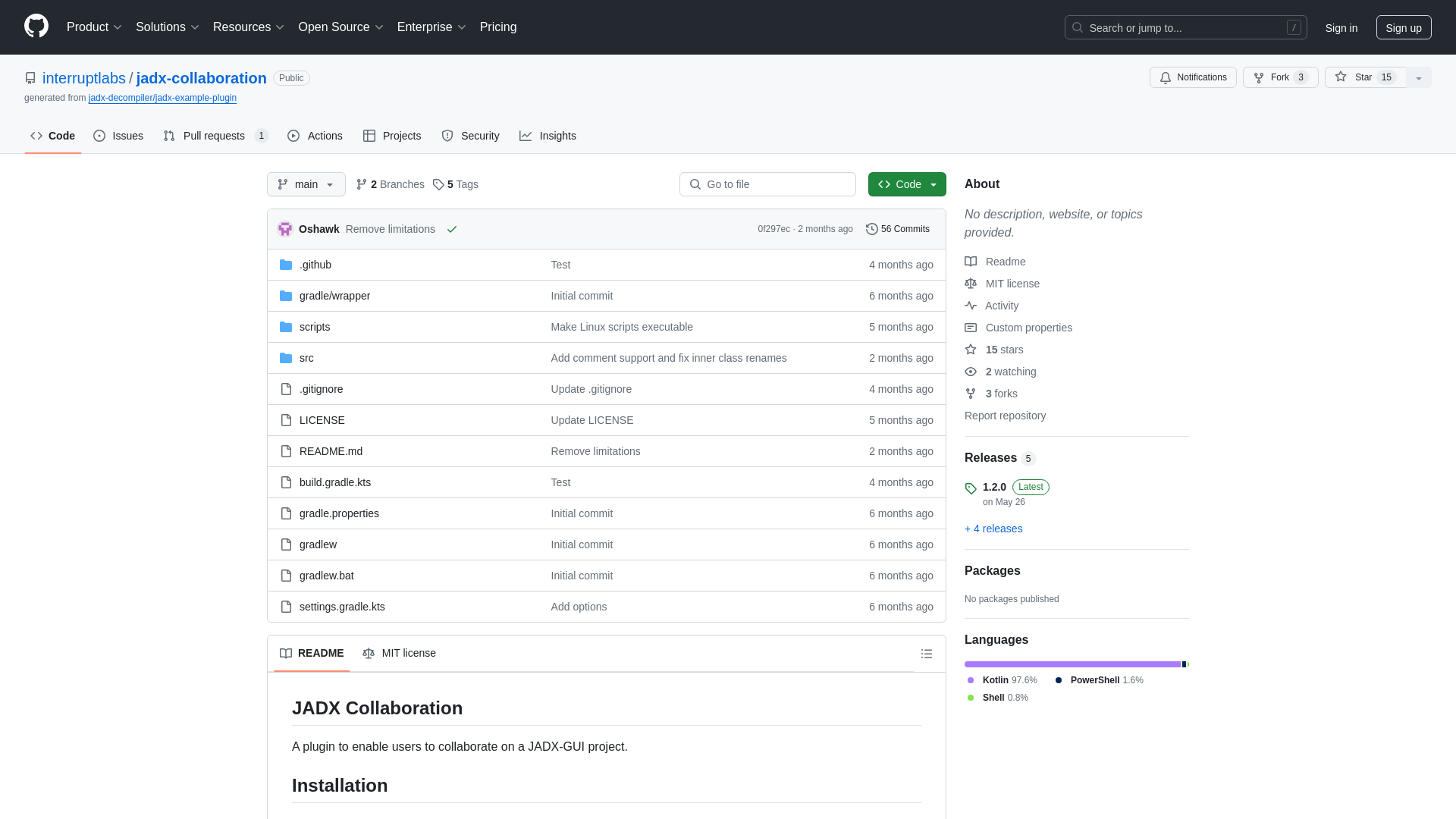Screen dimensions: 1456x819
Task: Click the green commit status checkmark
Action: (452, 229)
